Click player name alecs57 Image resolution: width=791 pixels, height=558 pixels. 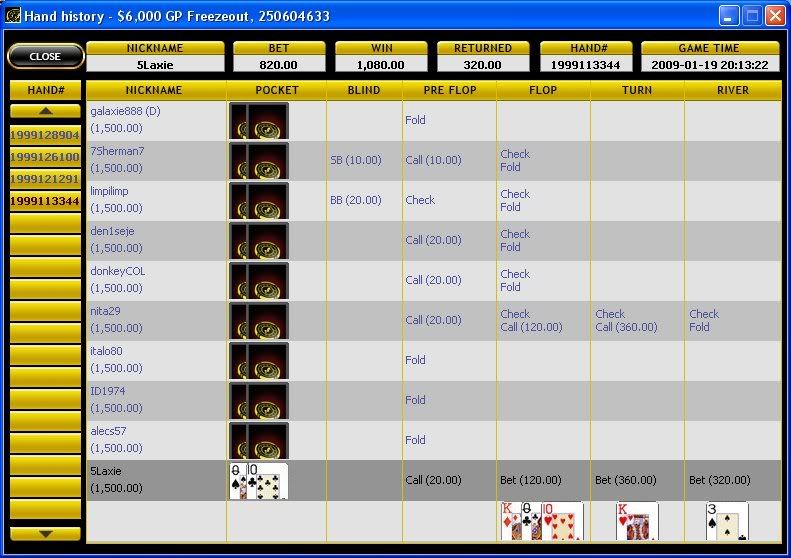(x=108, y=431)
